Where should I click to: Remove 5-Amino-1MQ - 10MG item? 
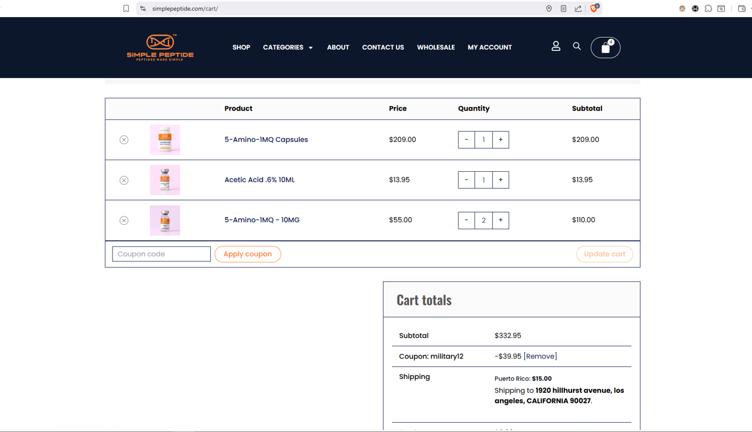124,221
